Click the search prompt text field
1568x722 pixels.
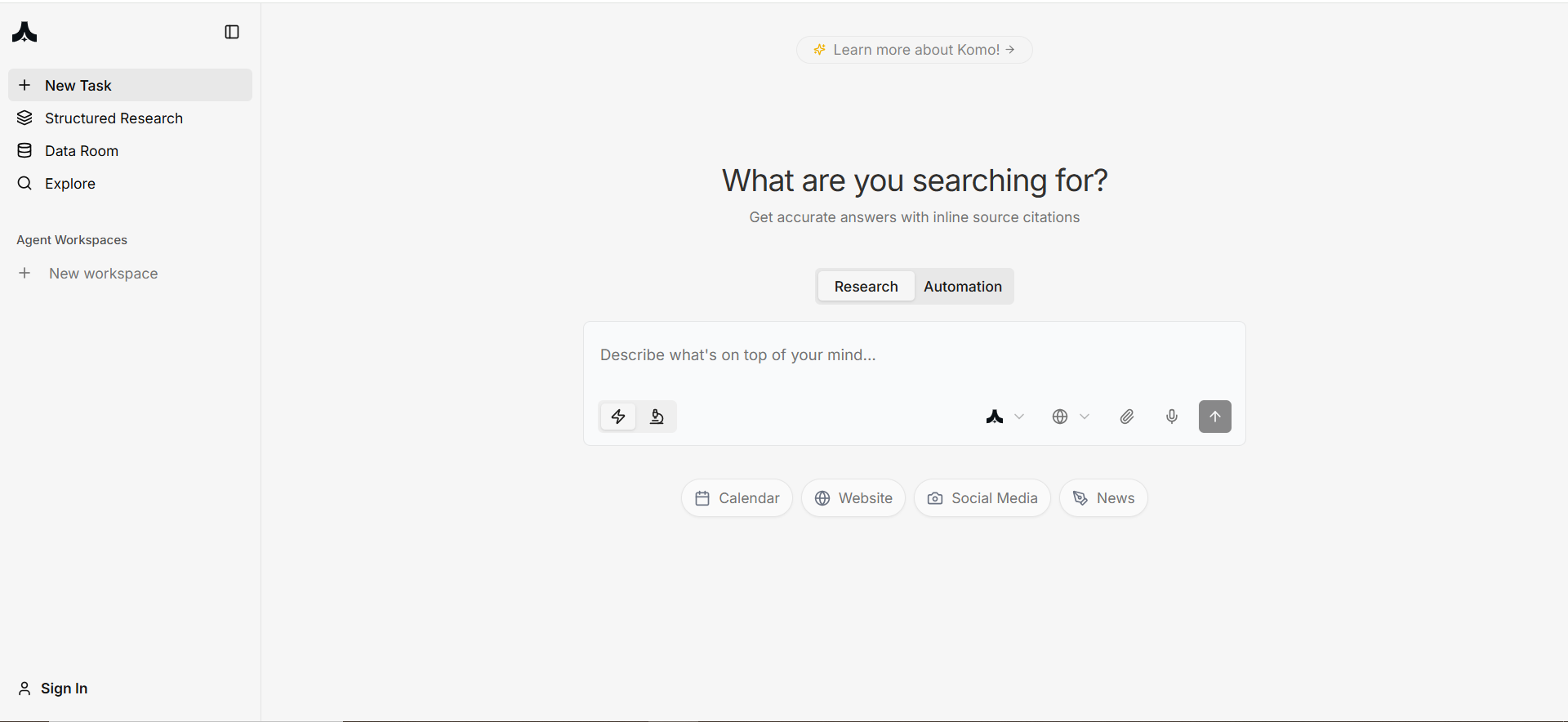pyautogui.click(x=915, y=355)
